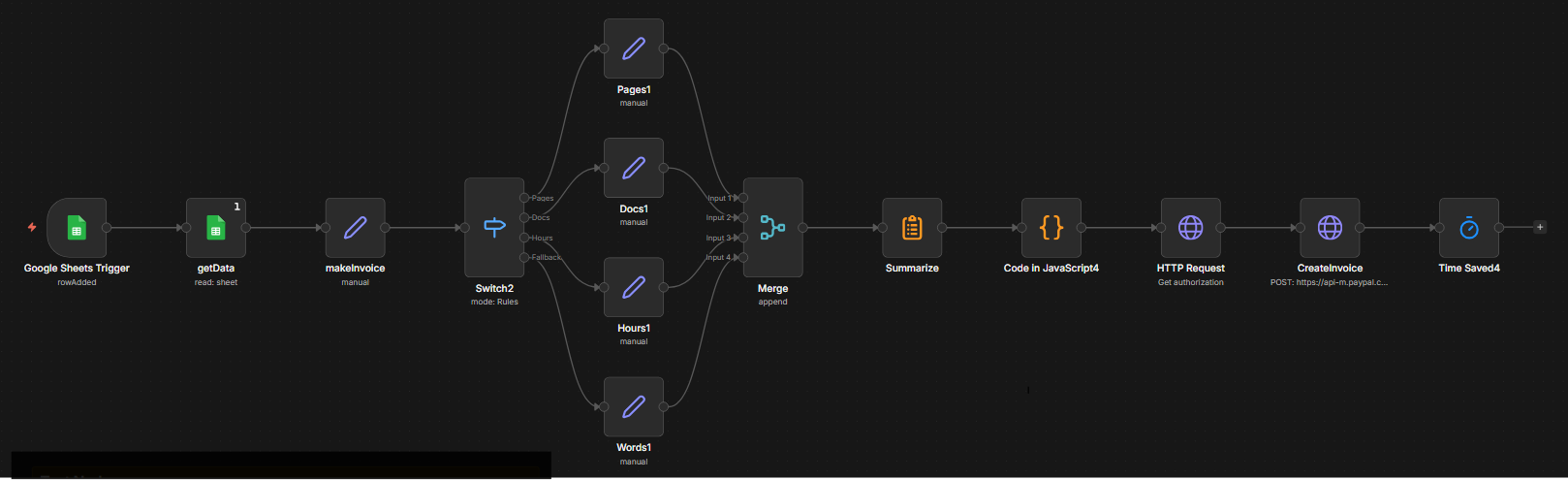1568x480 pixels.
Task: Open the getData sheets node
Action: tap(215, 228)
